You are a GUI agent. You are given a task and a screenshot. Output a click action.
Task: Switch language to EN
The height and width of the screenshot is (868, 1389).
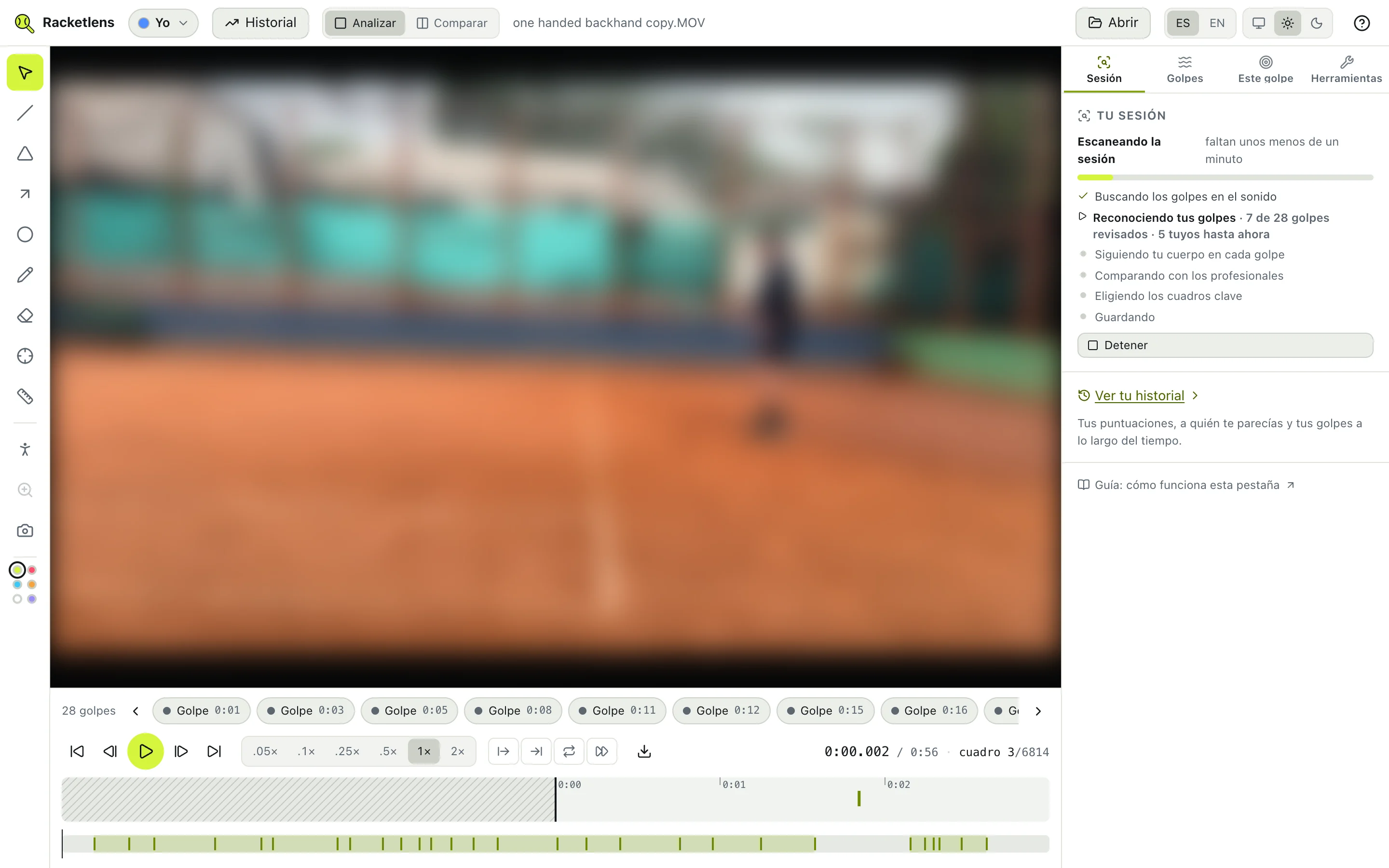[x=1216, y=23]
